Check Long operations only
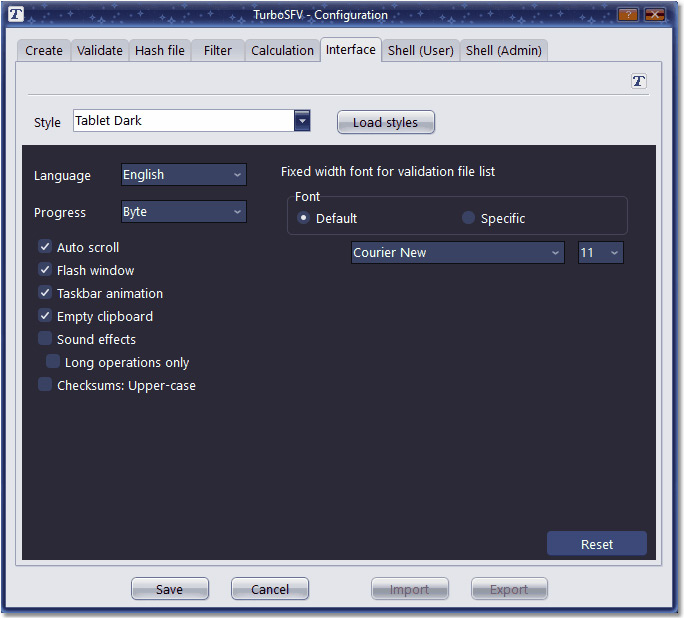This screenshot has height=619, width=684. coord(53,361)
